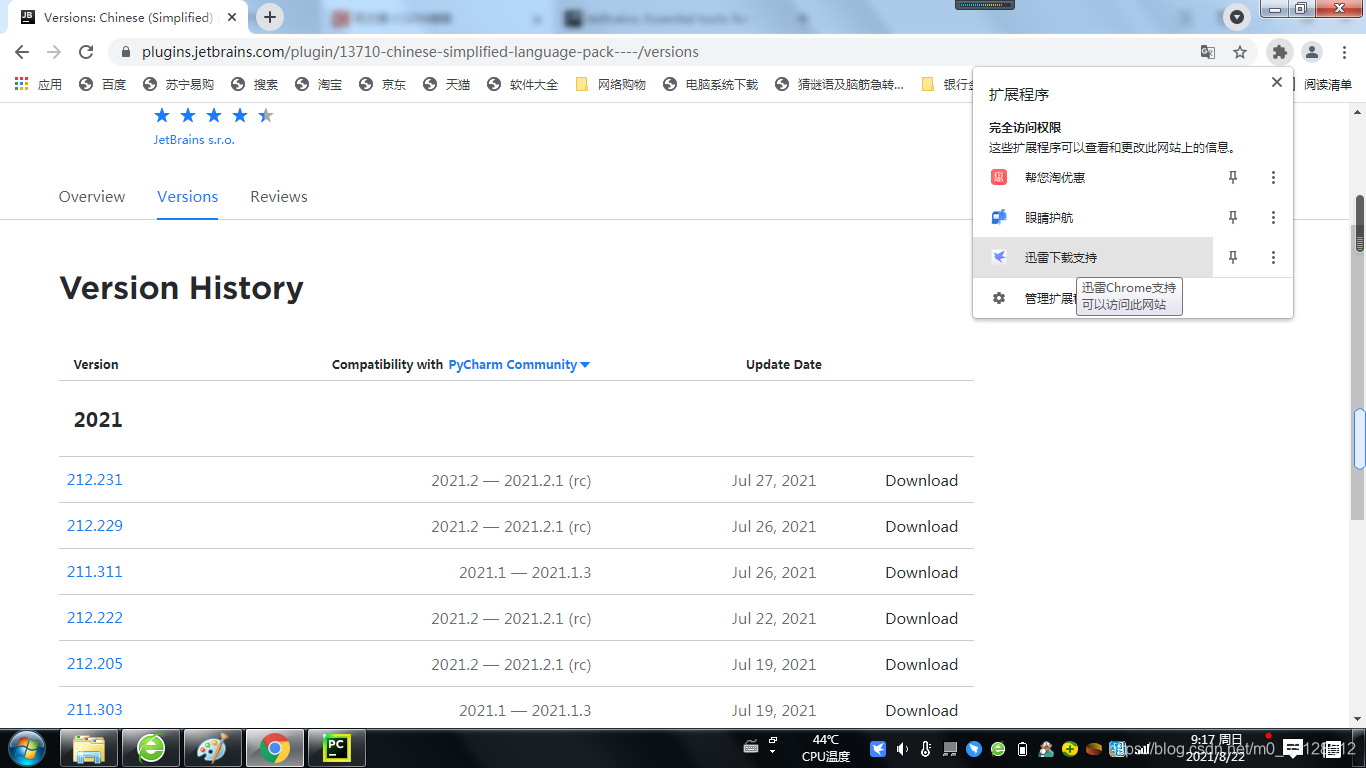Click the 迅雷下载支持 extension entry
Image resolution: width=1366 pixels, height=768 pixels.
(x=1093, y=257)
